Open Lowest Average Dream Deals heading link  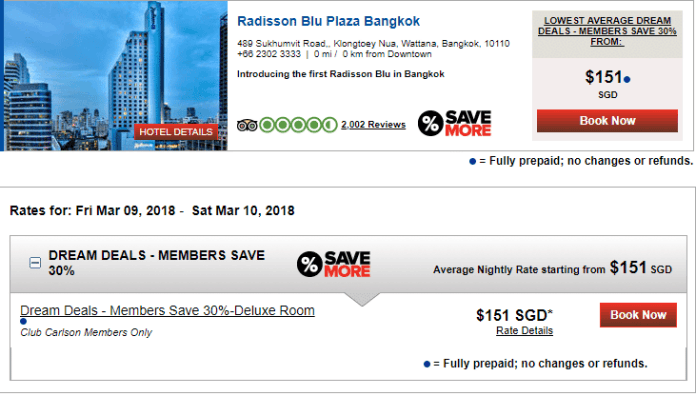pos(607,31)
